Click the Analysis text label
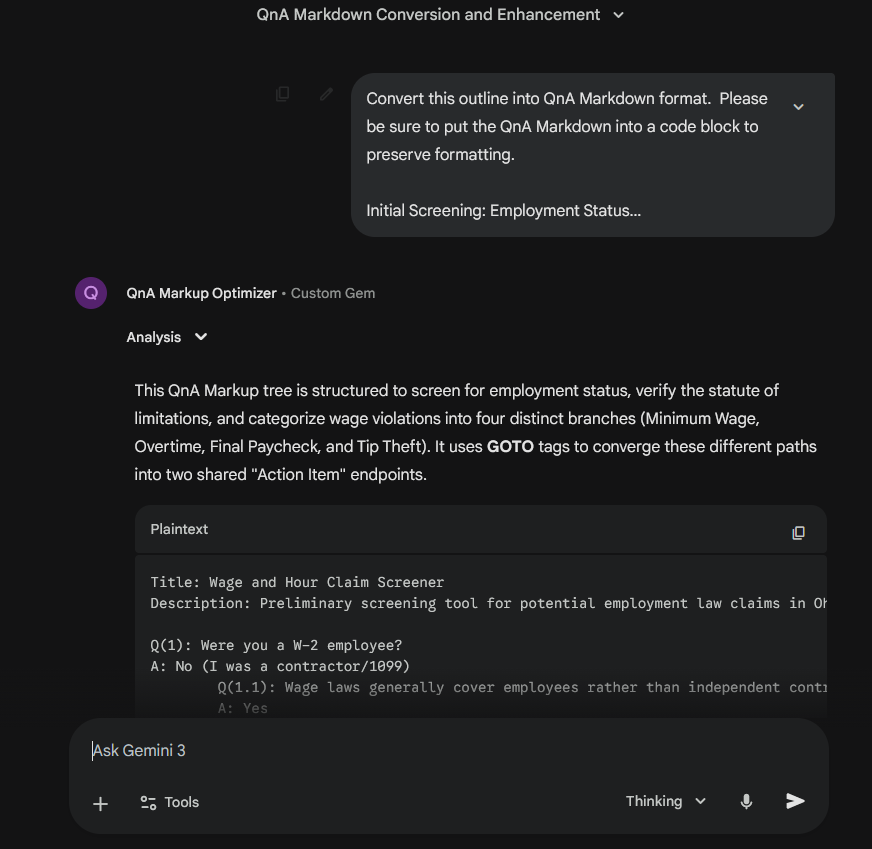 pyautogui.click(x=151, y=337)
